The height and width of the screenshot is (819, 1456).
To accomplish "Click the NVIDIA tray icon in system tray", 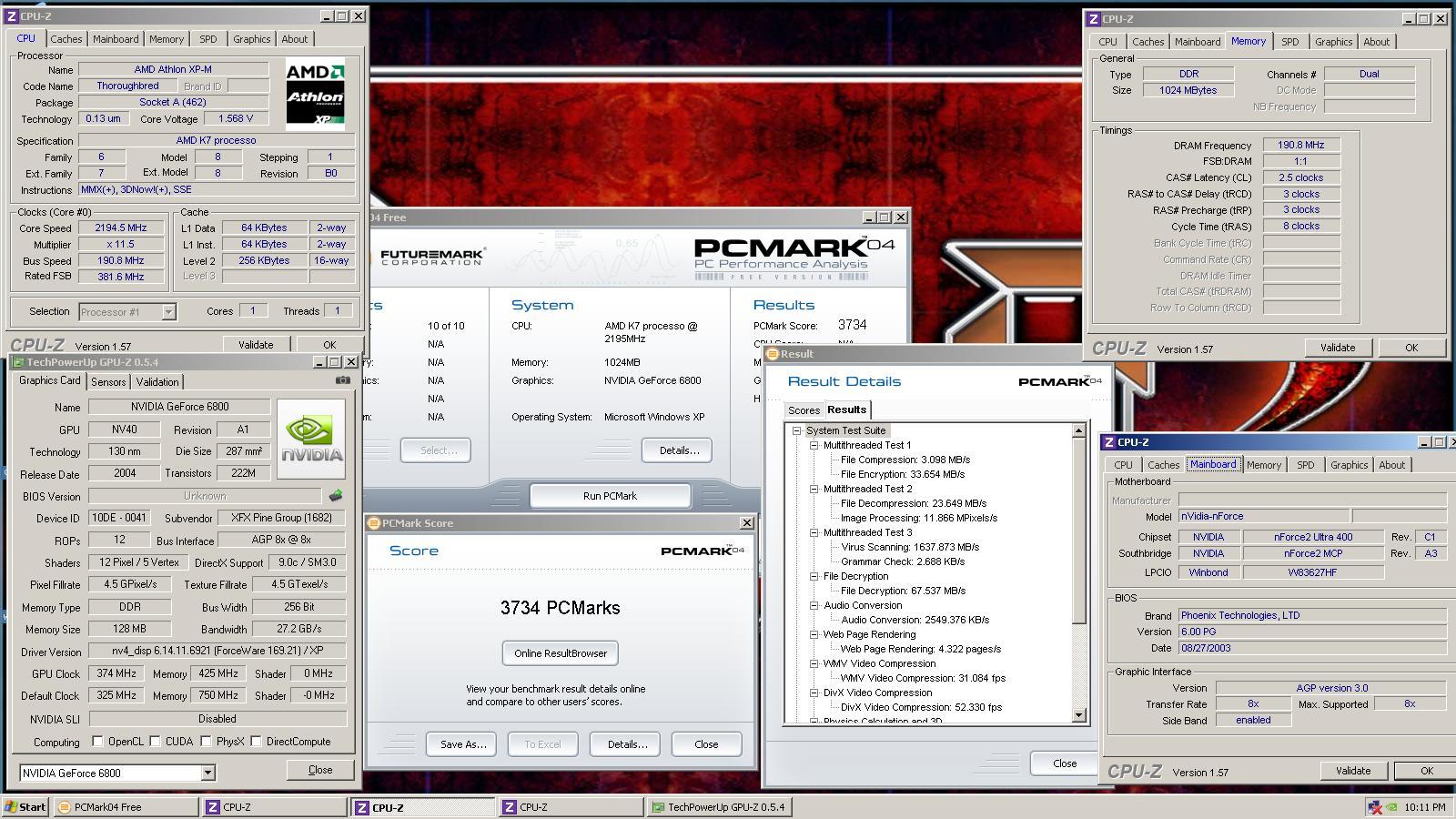I will click(1391, 807).
